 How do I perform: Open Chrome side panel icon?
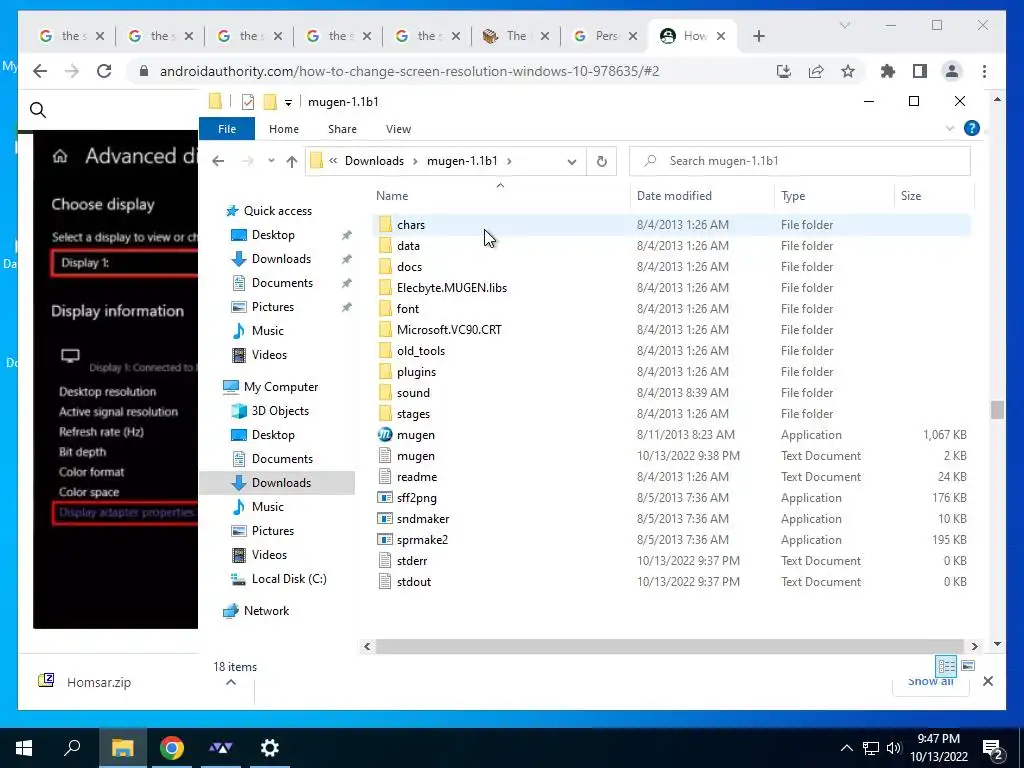(x=920, y=71)
